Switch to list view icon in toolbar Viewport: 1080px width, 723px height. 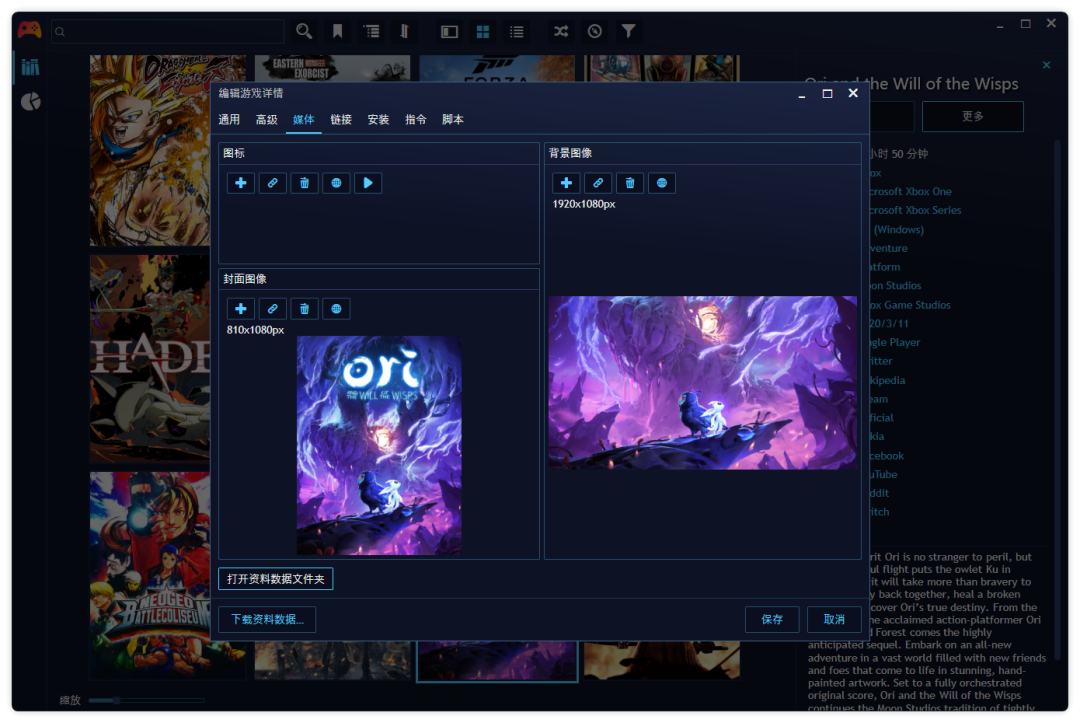[517, 31]
